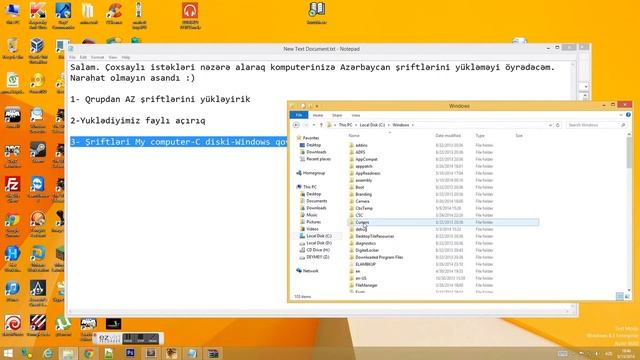Select This PC in the address breadcrumb
Viewport: 640px width, 360px height.
(345, 125)
